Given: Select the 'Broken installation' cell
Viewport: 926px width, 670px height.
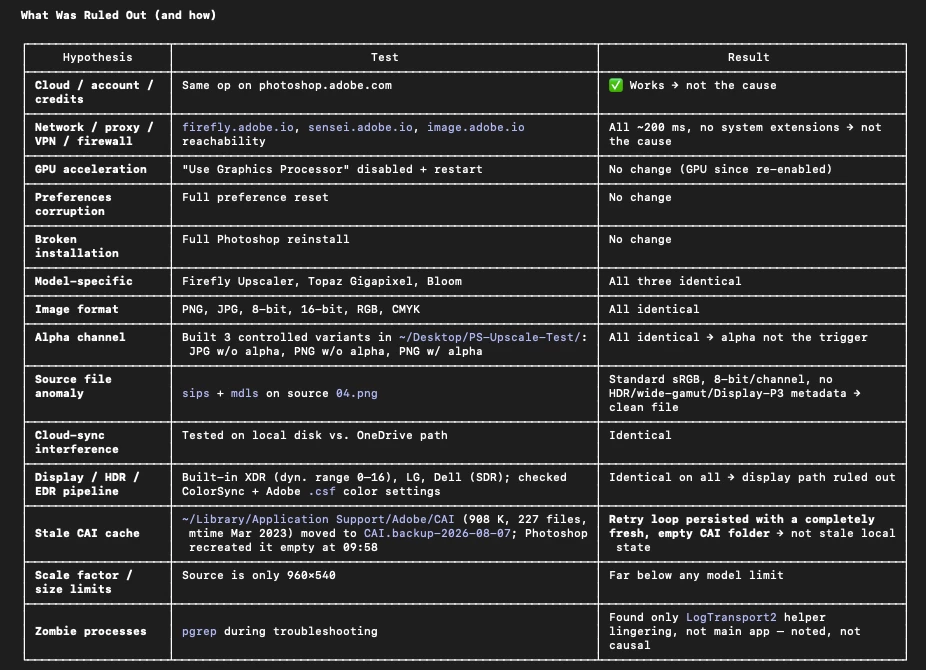Looking at the screenshot, I should (97, 246).
